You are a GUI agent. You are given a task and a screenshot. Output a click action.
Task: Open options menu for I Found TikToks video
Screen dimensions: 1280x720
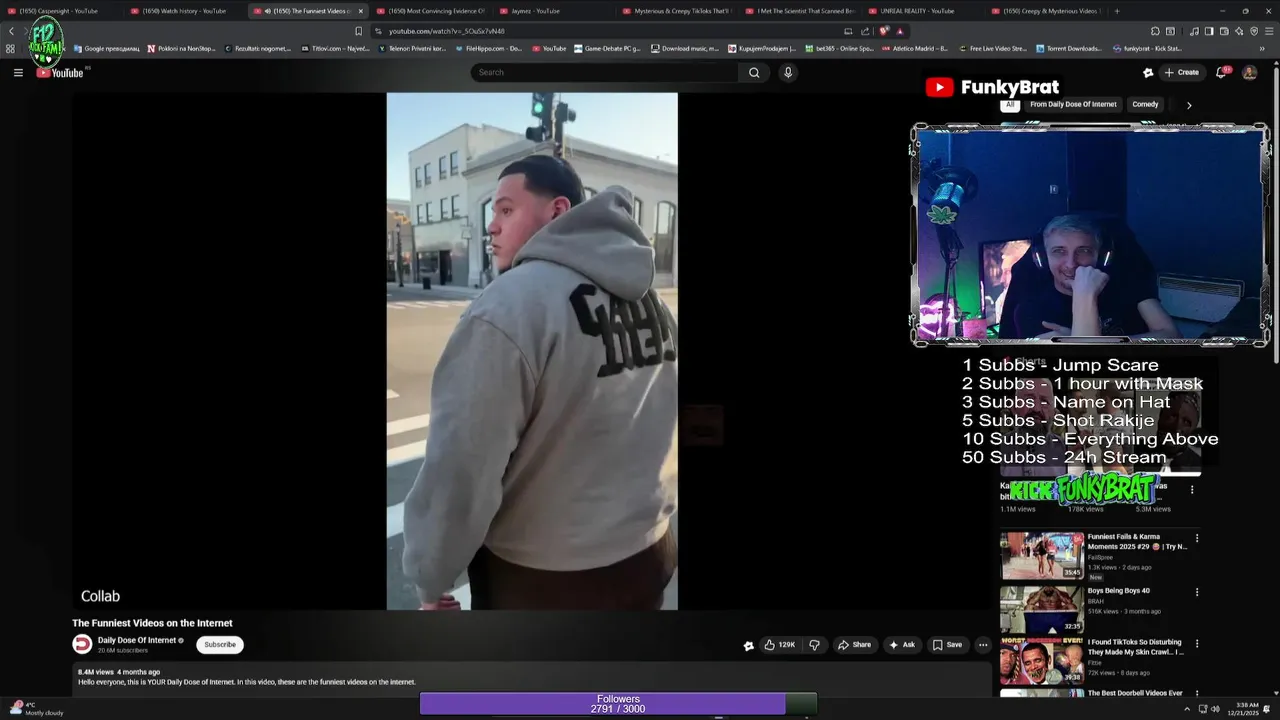click(1196, 644)
